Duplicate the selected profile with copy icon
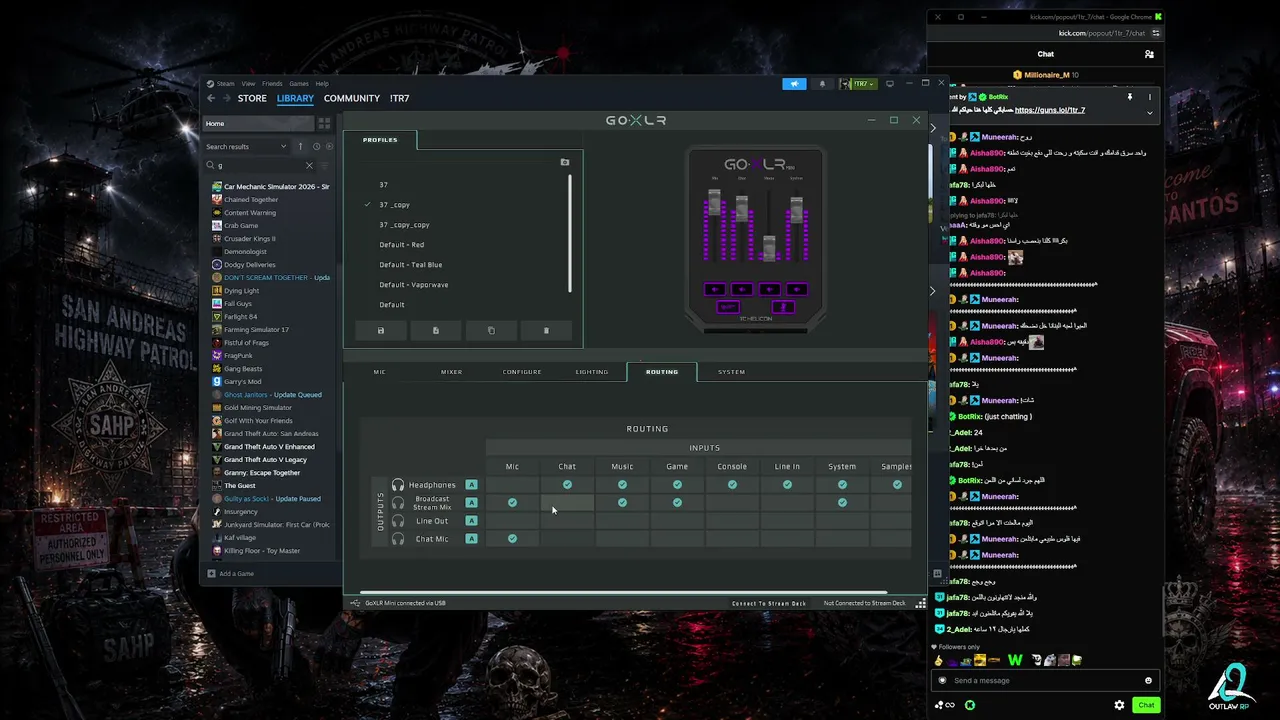This screenshot has height=720, width=1280. click(x=491, y=330)
